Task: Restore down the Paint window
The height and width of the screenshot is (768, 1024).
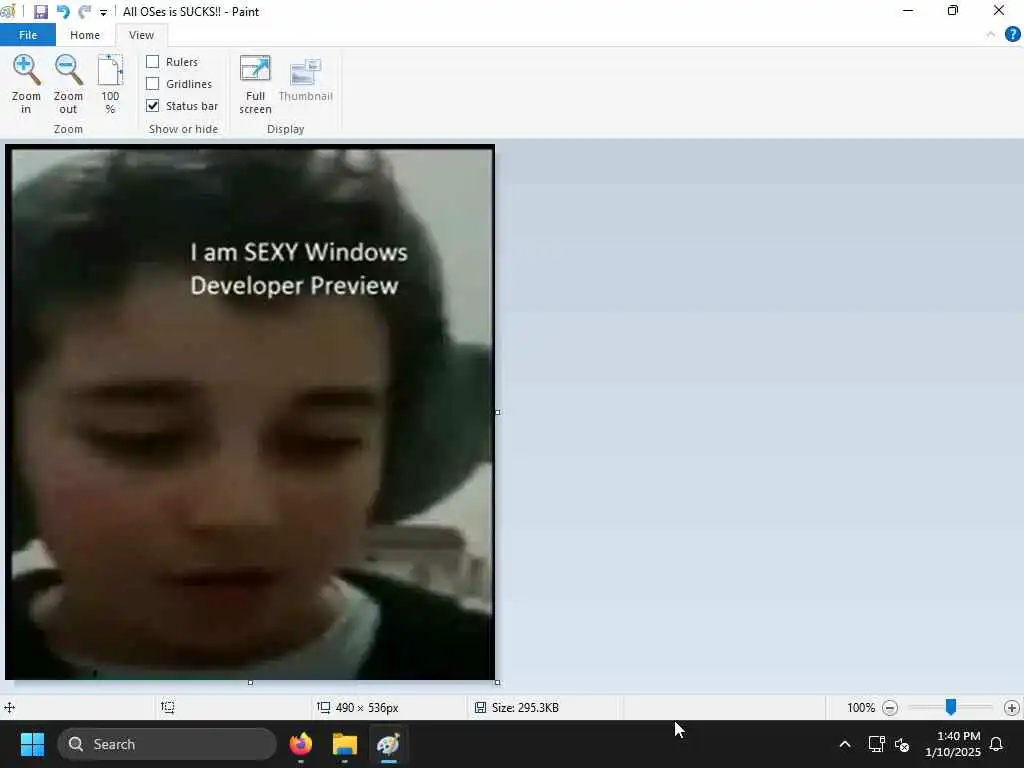Action: (953, 11)
